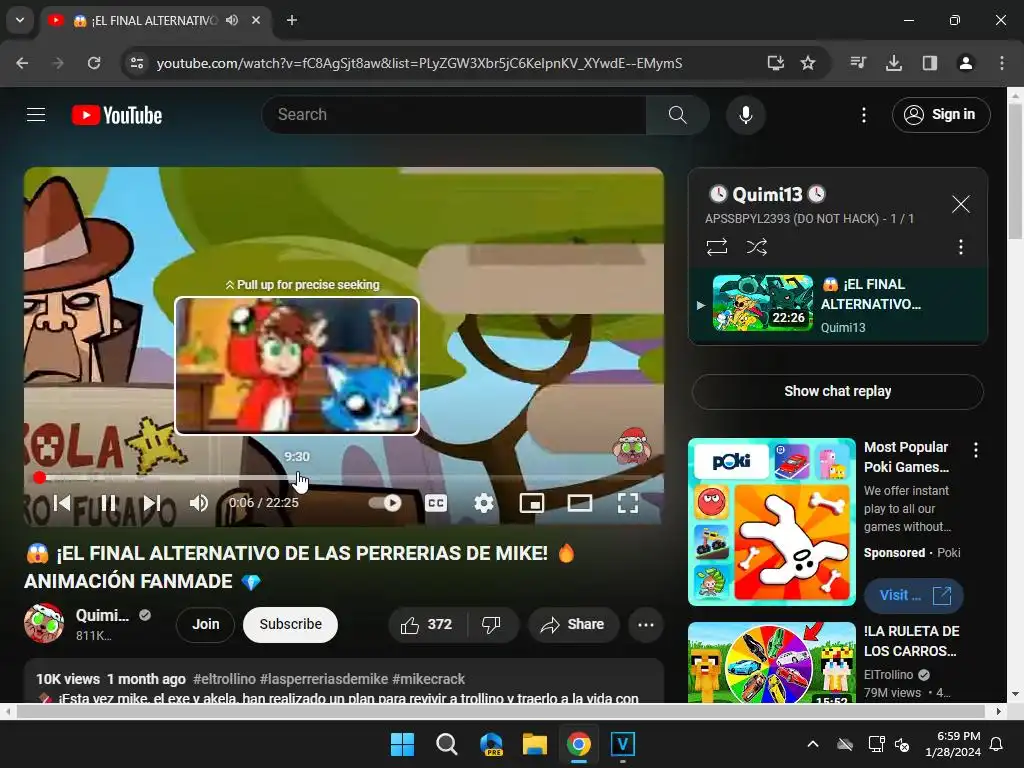Go back in browser history
Viewport: 1024px width, 768px height.
click(22, 63)
